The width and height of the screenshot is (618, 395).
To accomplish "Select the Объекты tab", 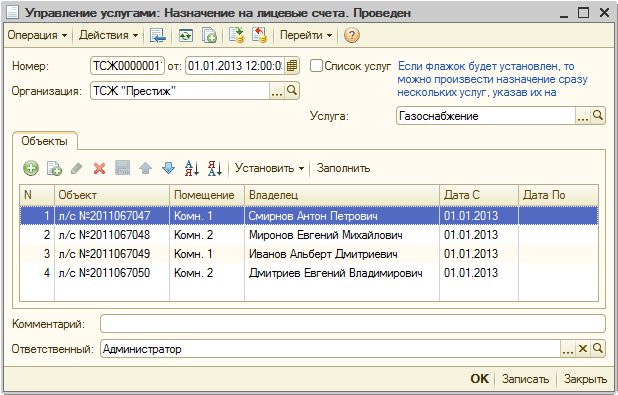I will pyautogui.click(x=45, y=141).
